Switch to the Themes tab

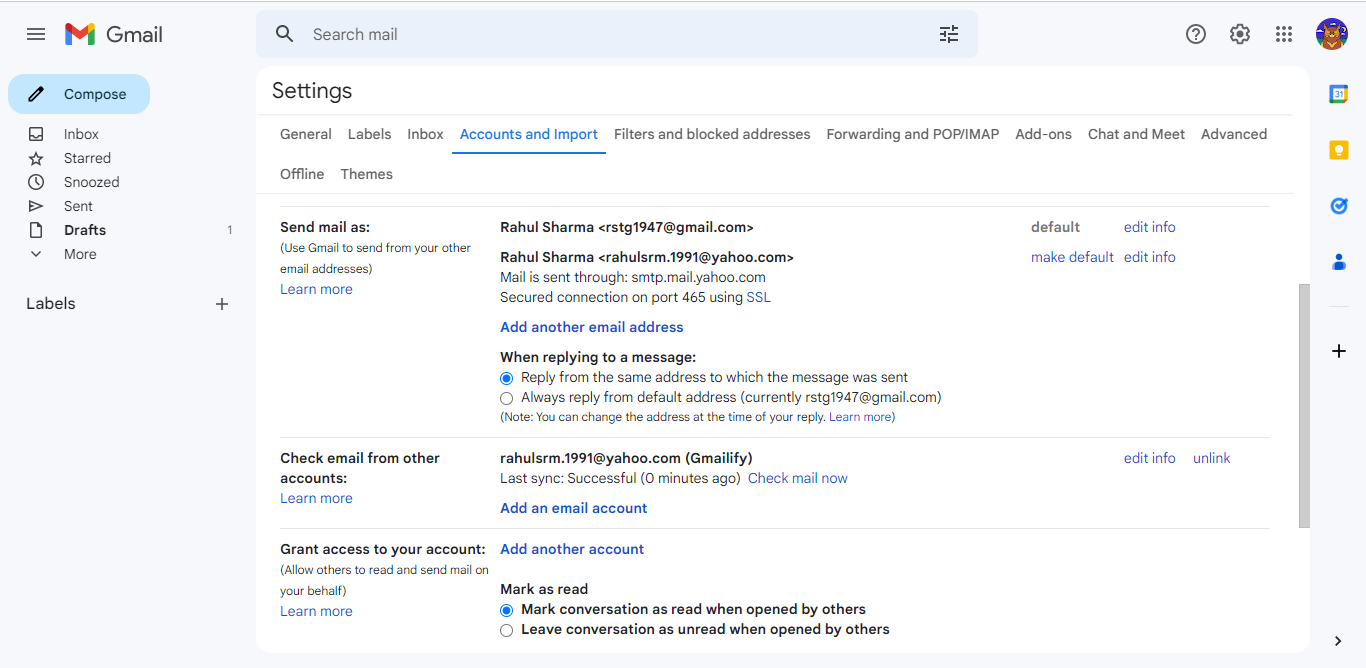point(367,174)
